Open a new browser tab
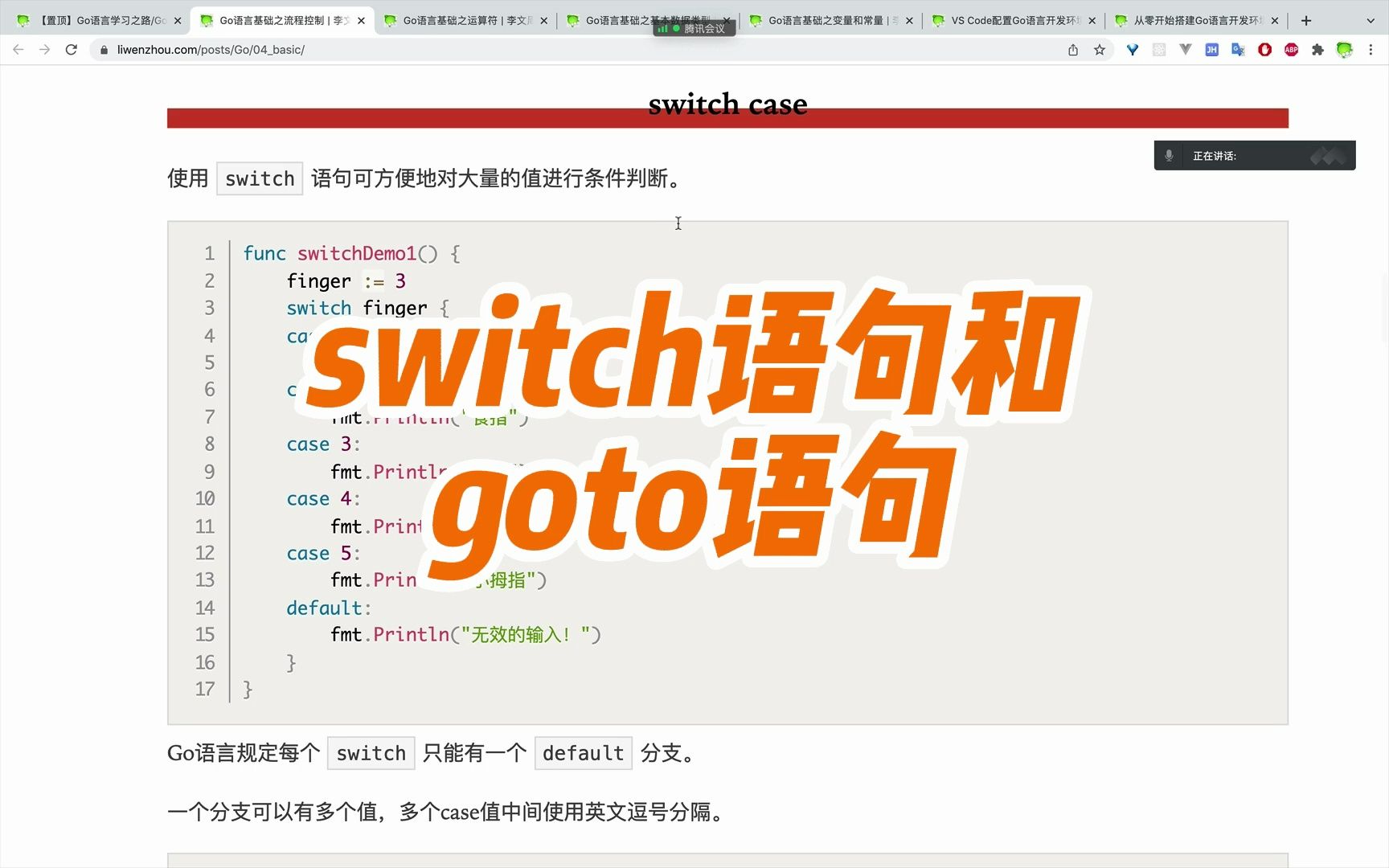Image resolution: width=1389 pixels, height=868 pixels. 1306,21
